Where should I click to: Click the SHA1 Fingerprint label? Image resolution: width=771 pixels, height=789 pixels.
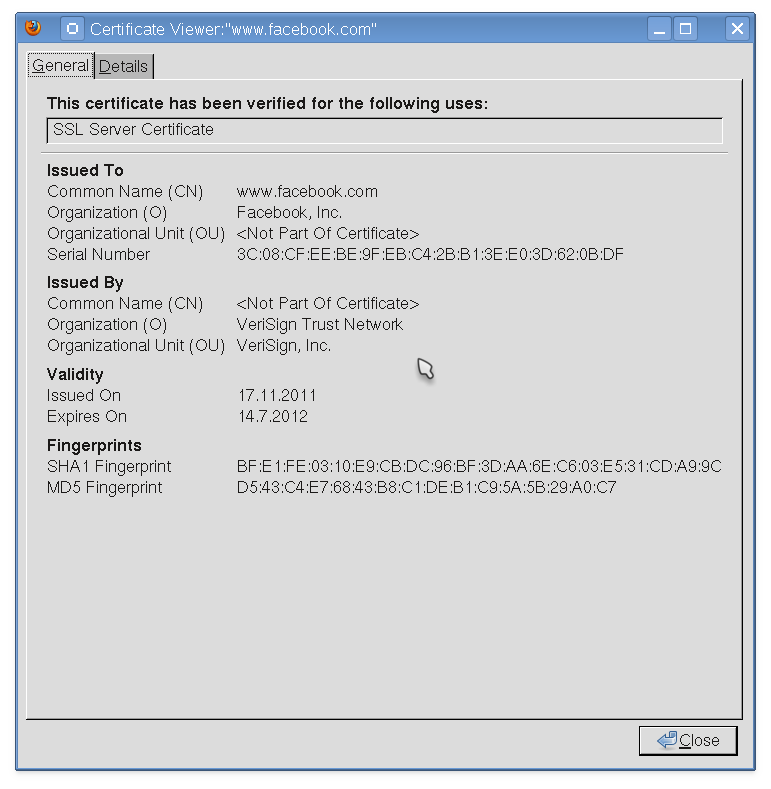(109, 466)
